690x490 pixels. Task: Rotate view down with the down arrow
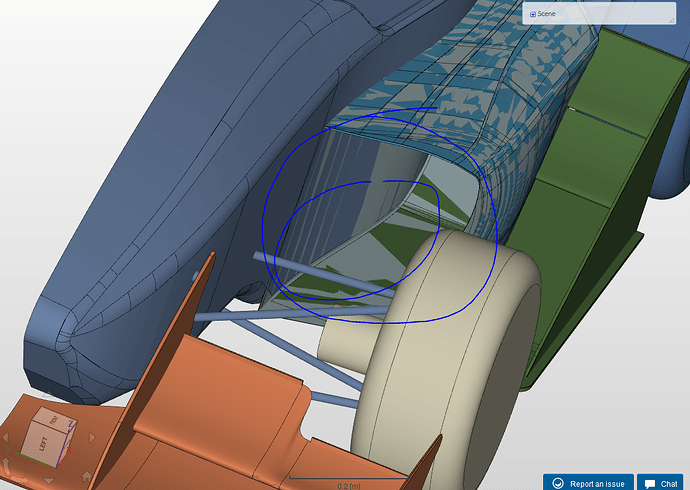[49, 481]
